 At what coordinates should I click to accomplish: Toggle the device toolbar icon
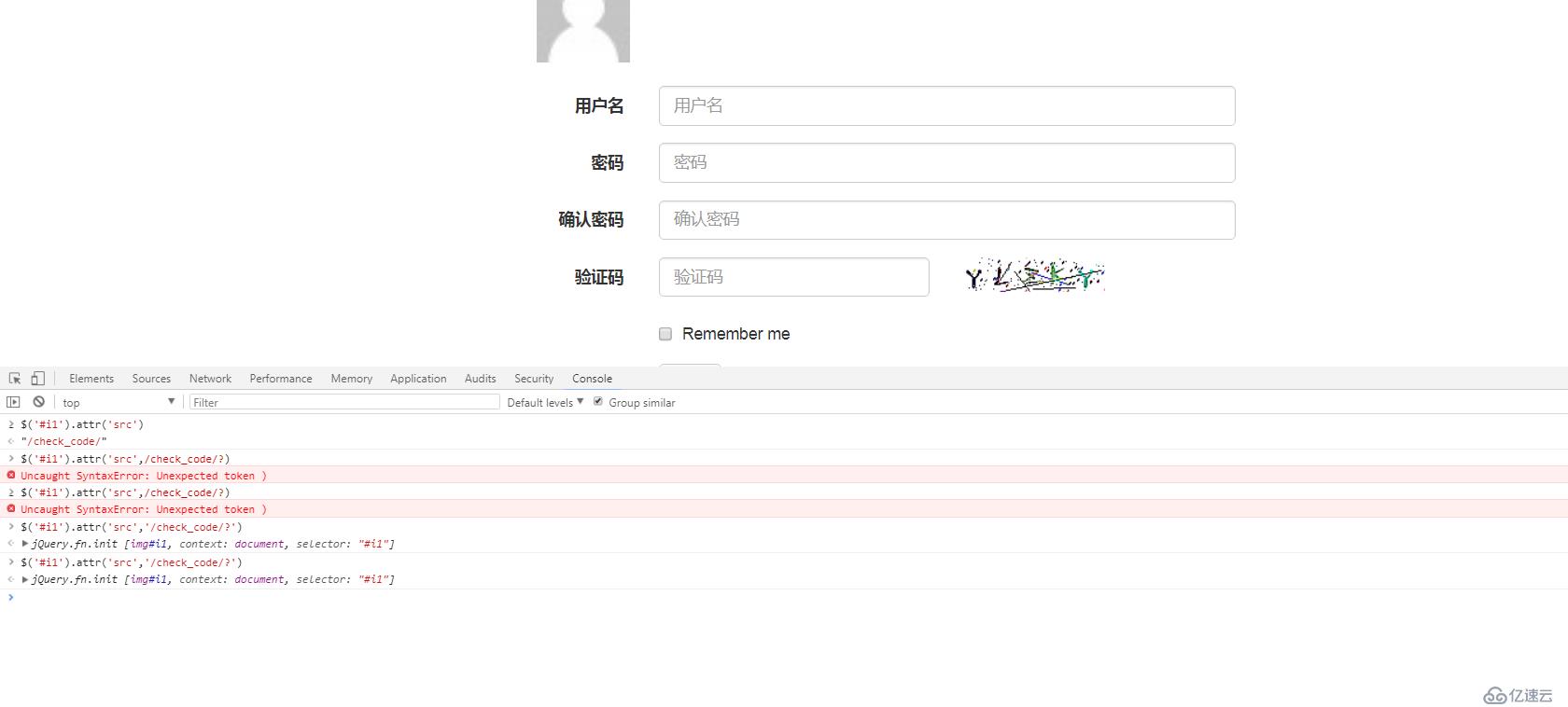tap(38, 378)
